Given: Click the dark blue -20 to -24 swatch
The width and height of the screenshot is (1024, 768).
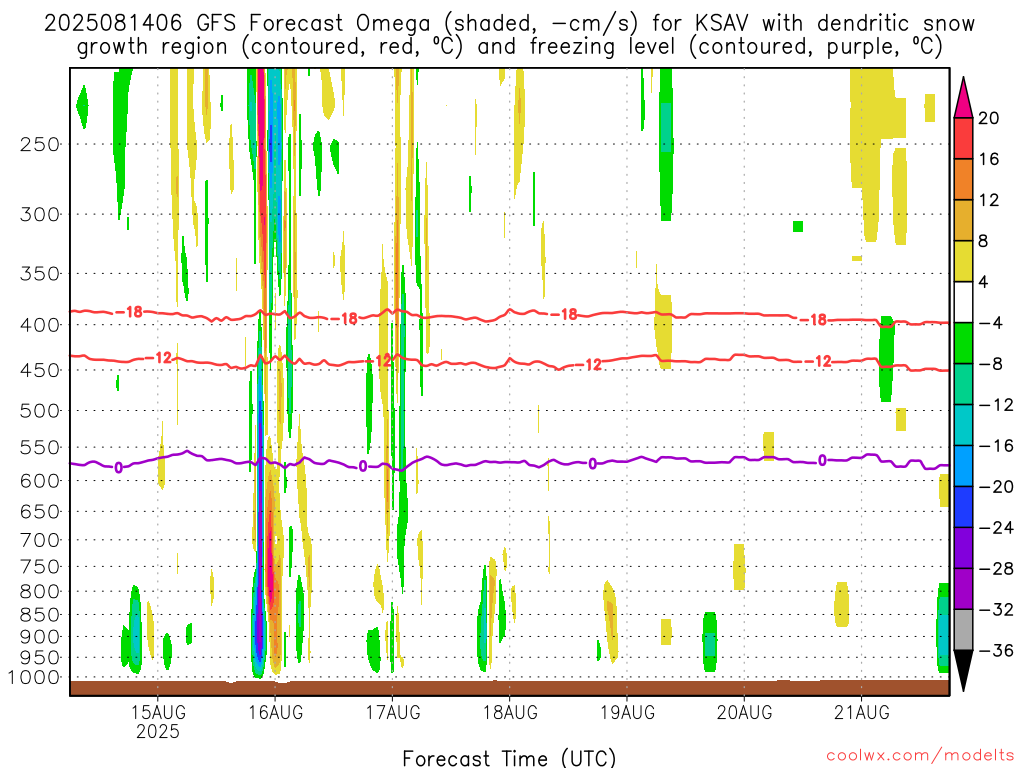Looking at the screenshot, I should [963, 507].
